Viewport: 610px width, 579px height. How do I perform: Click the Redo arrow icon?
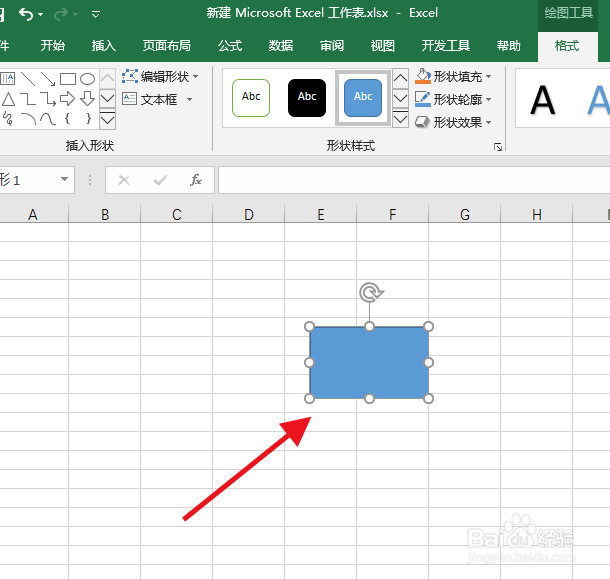pyautogui.click(x=61, y=14)
